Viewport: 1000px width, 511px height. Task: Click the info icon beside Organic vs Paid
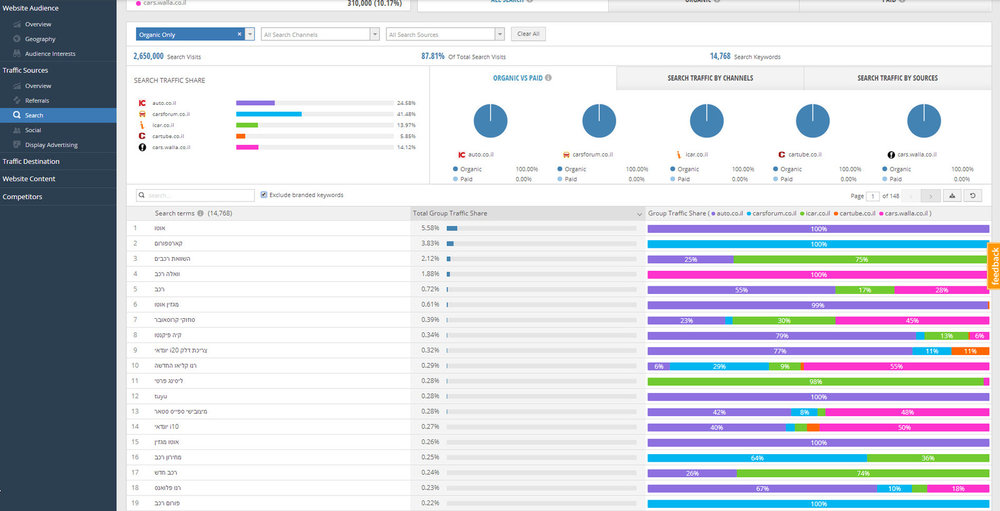pyautogui.click(x=548, y=78)
